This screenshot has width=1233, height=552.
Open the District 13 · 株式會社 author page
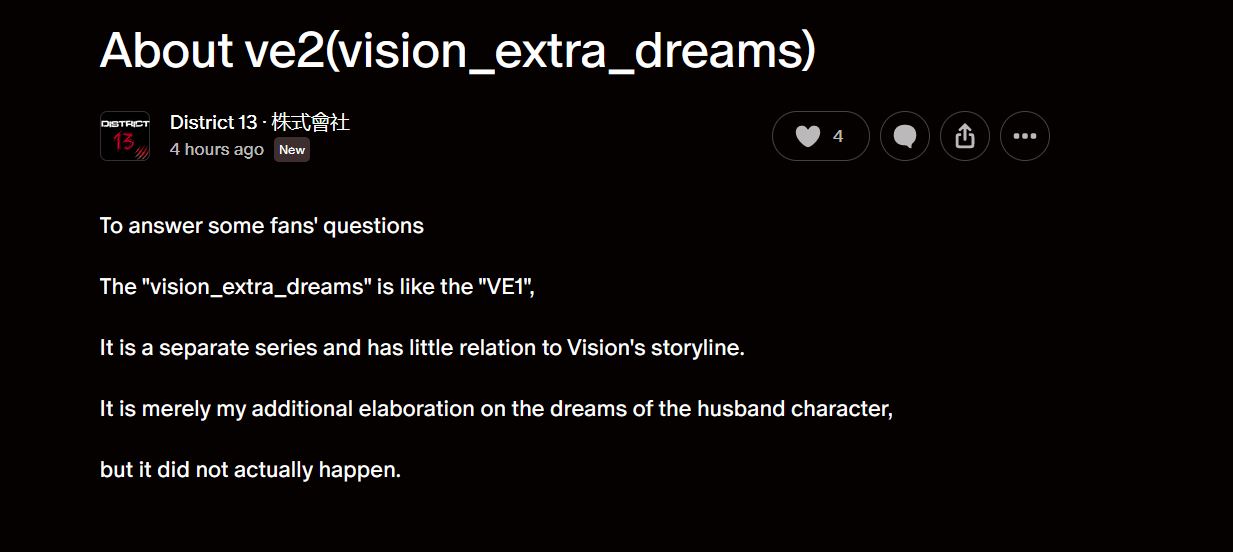[260, 122]
